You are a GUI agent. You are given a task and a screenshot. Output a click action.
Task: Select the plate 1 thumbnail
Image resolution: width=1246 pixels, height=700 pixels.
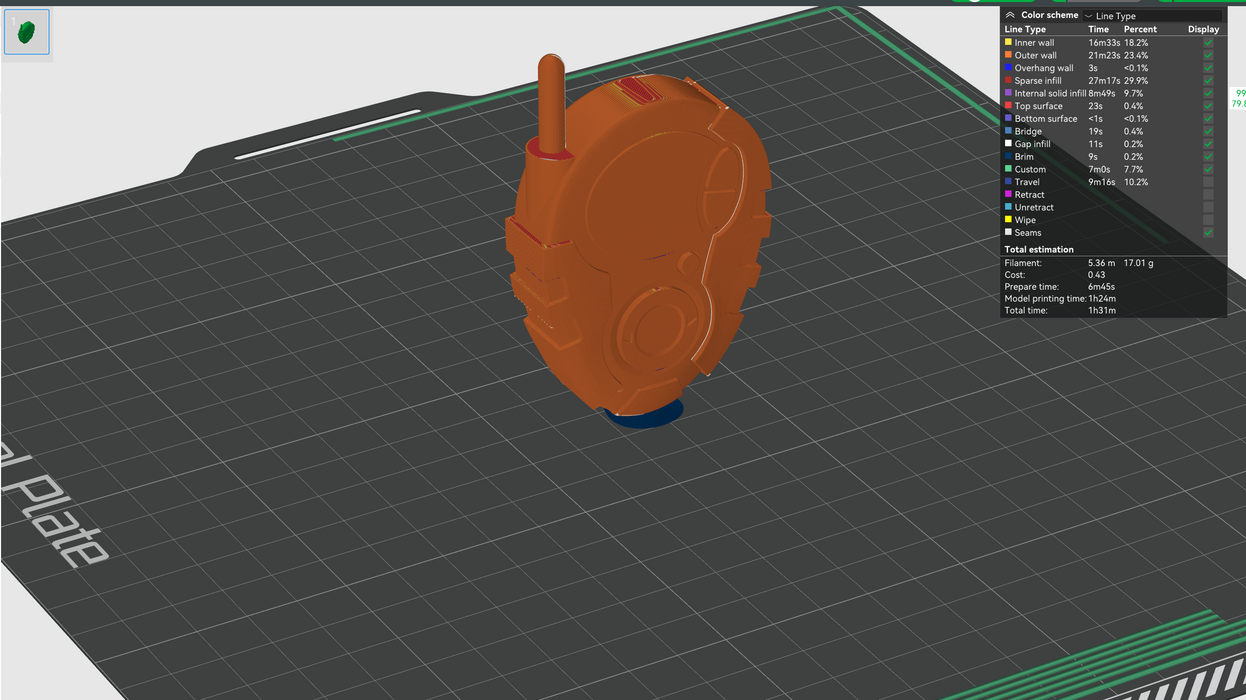click(26, 32)
